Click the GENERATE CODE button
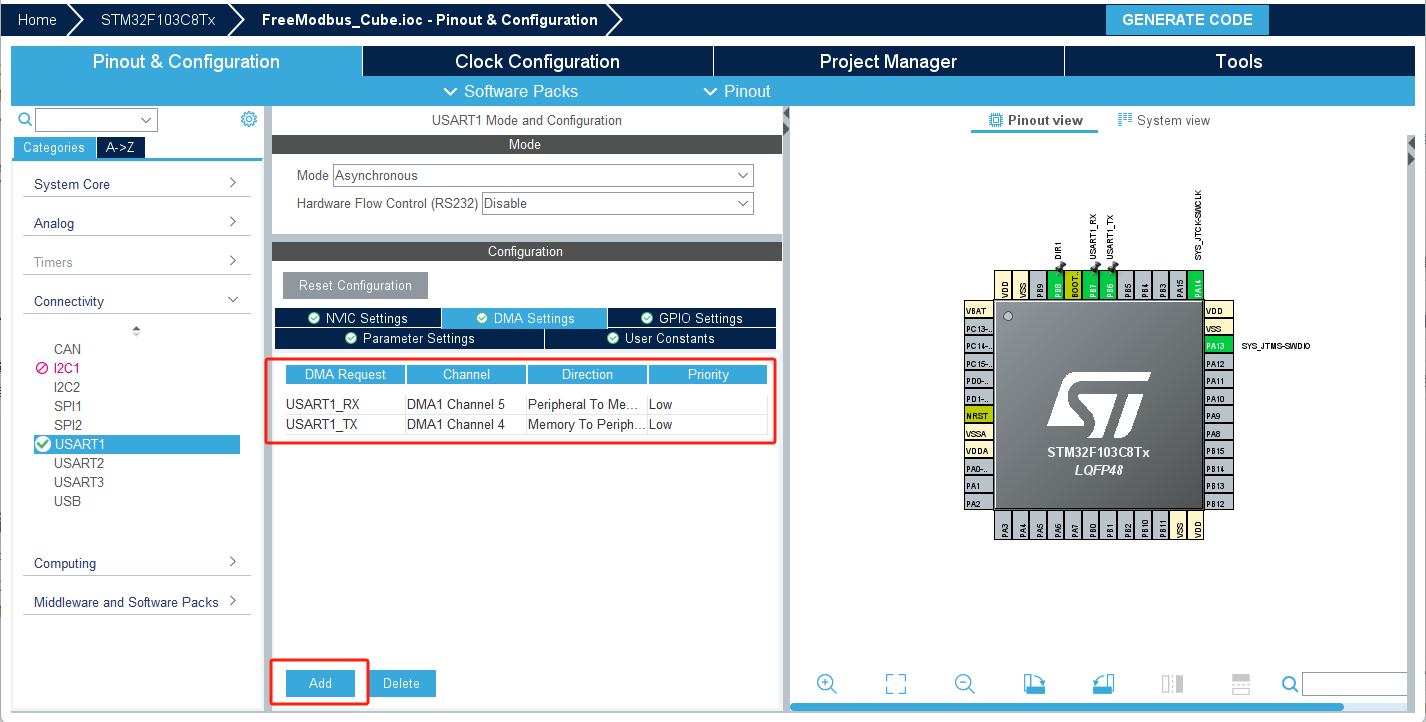Screen dimensions: 1426x722 pyautogui.click(x=1187, y=20)
